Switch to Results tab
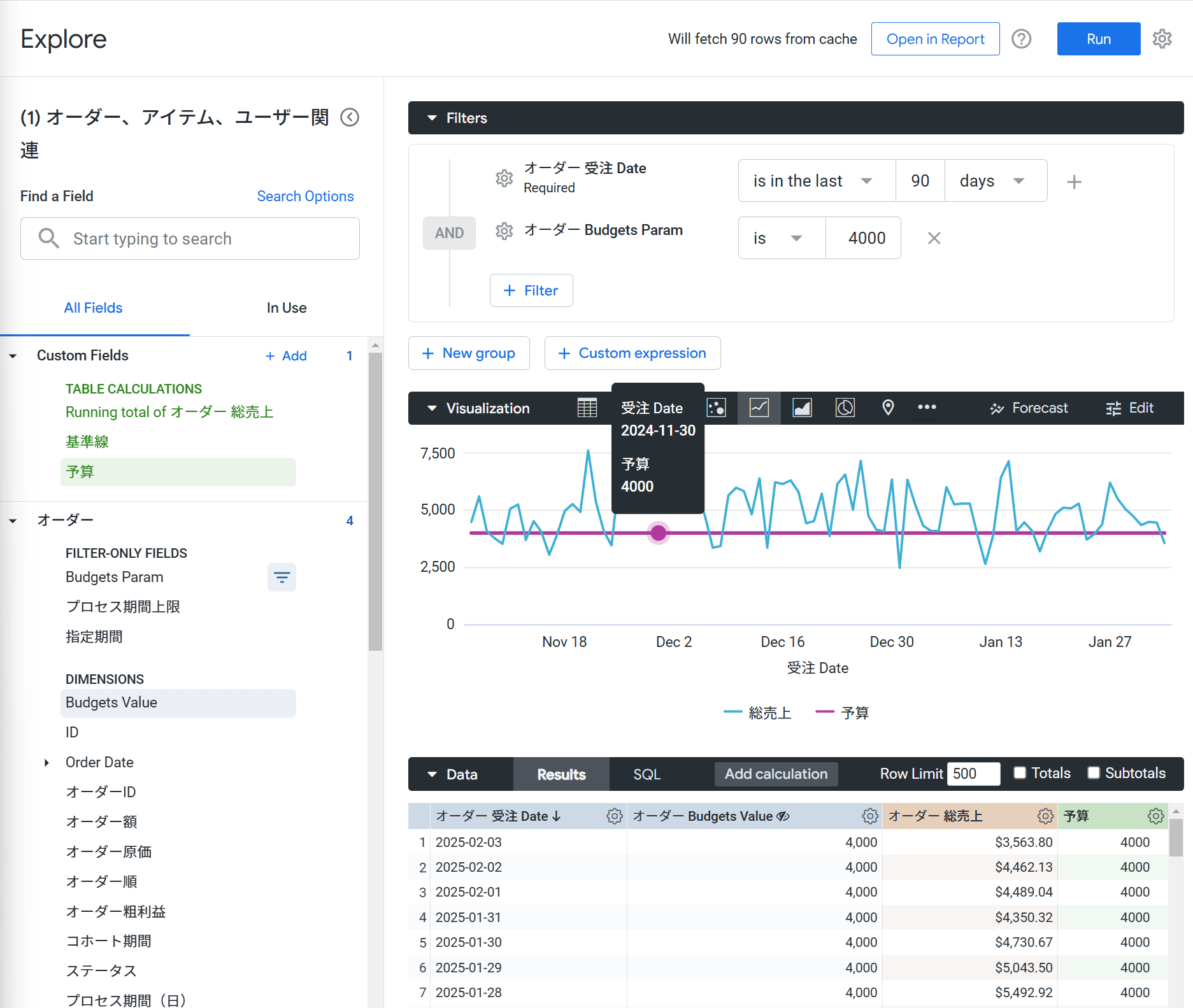 [561, 774]
